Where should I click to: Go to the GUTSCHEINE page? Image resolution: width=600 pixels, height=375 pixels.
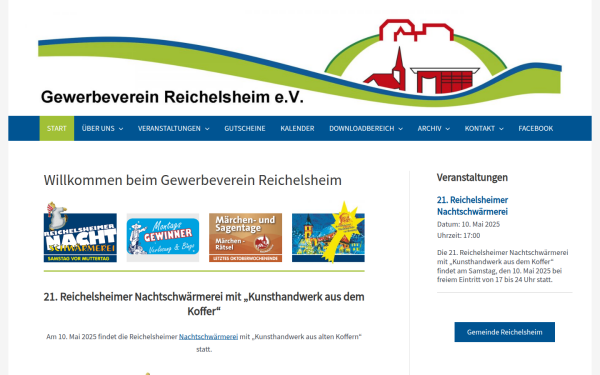(245, 129)
